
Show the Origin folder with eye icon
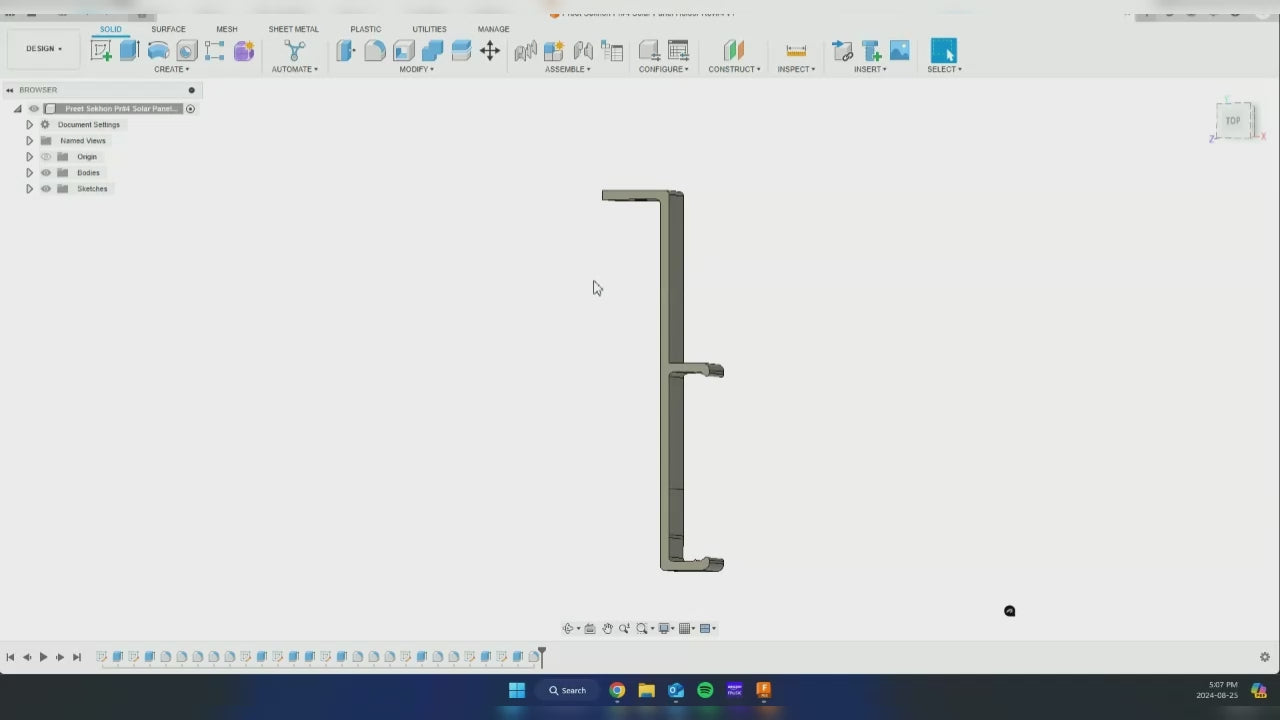click(x=46, y=157)
